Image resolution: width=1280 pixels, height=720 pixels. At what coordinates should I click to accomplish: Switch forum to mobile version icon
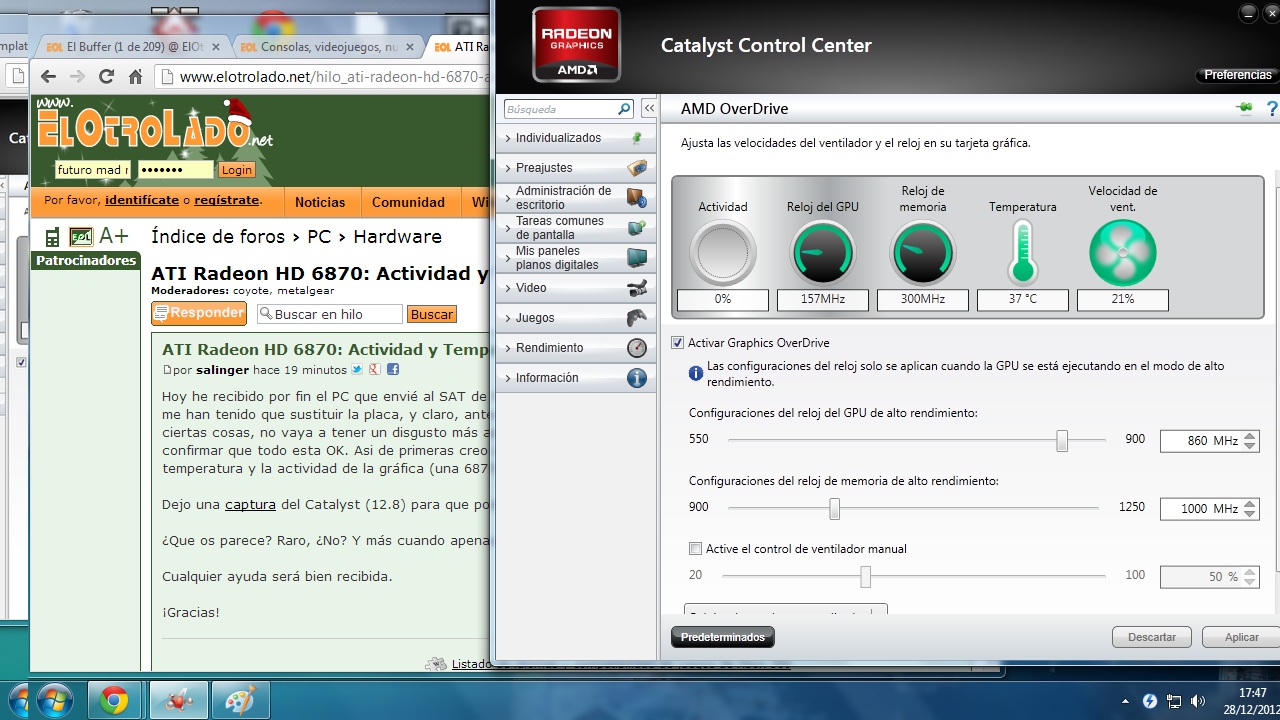[52, 237]
